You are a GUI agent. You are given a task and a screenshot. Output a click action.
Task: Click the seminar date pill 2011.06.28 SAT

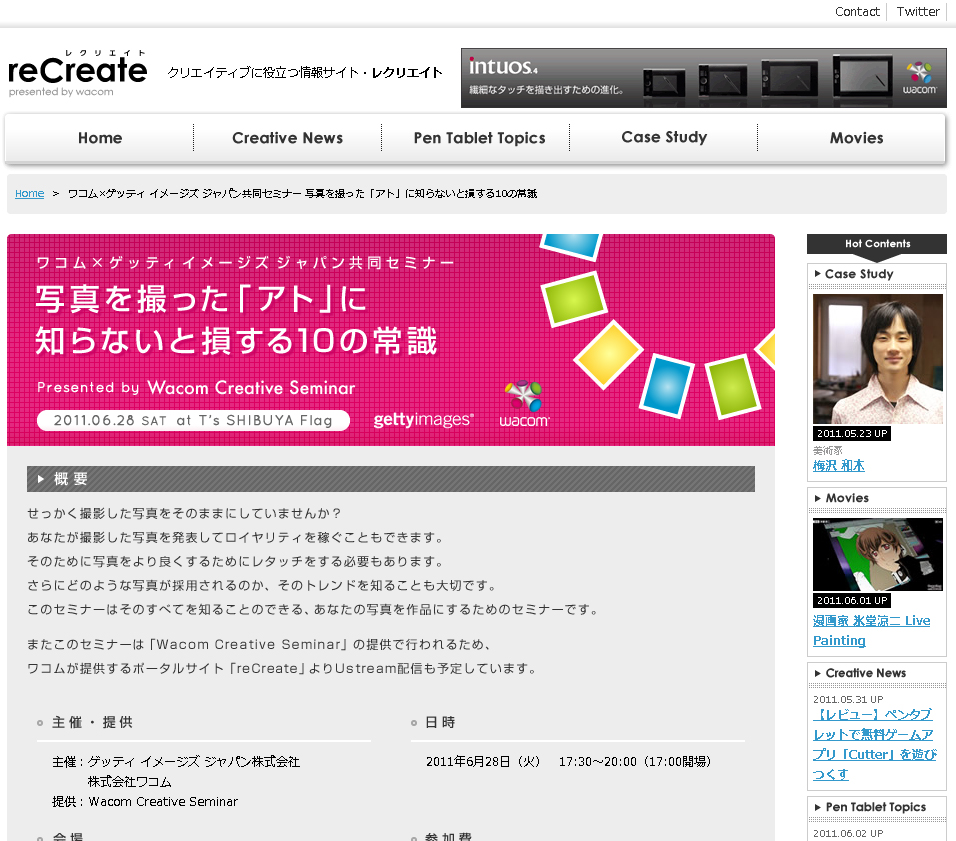coord(193,420)
